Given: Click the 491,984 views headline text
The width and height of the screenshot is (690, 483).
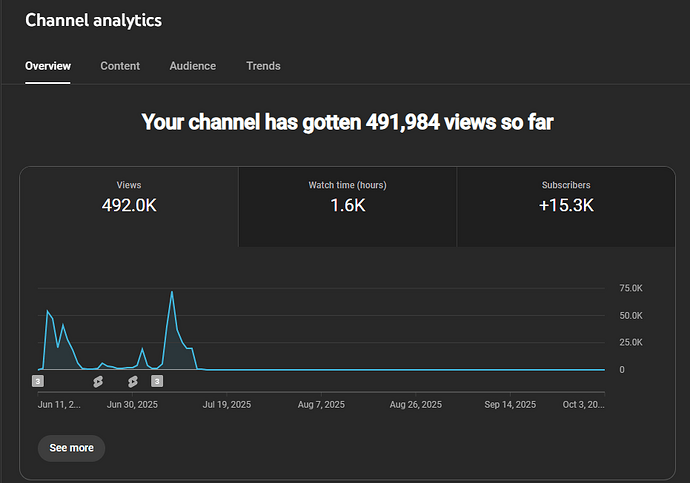Looking at the screenshot, I should [x=347, y=122].
